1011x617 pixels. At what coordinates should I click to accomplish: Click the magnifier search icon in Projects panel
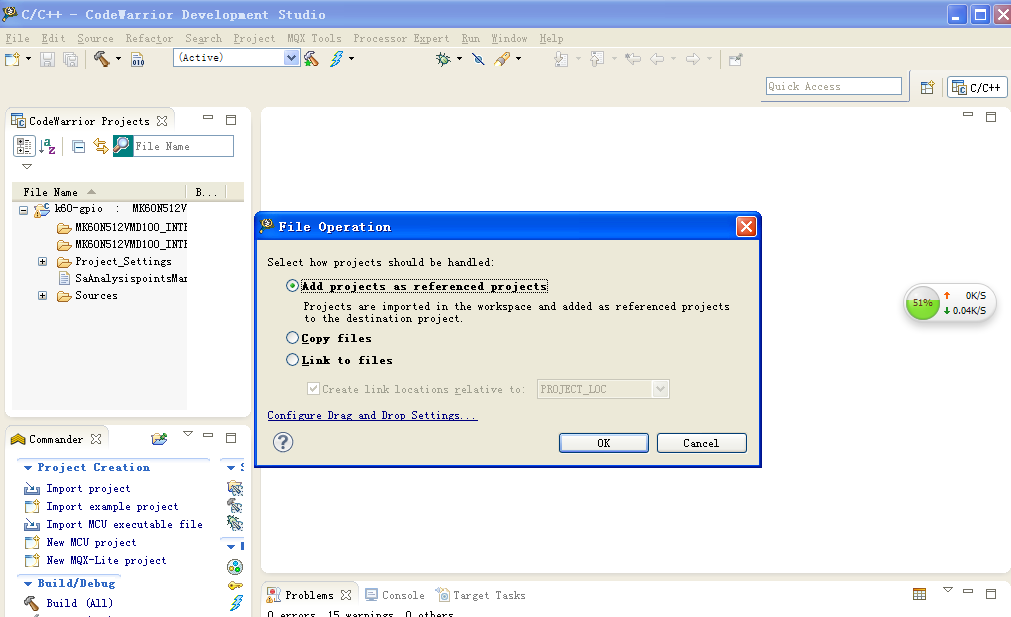tap(123, 146)
